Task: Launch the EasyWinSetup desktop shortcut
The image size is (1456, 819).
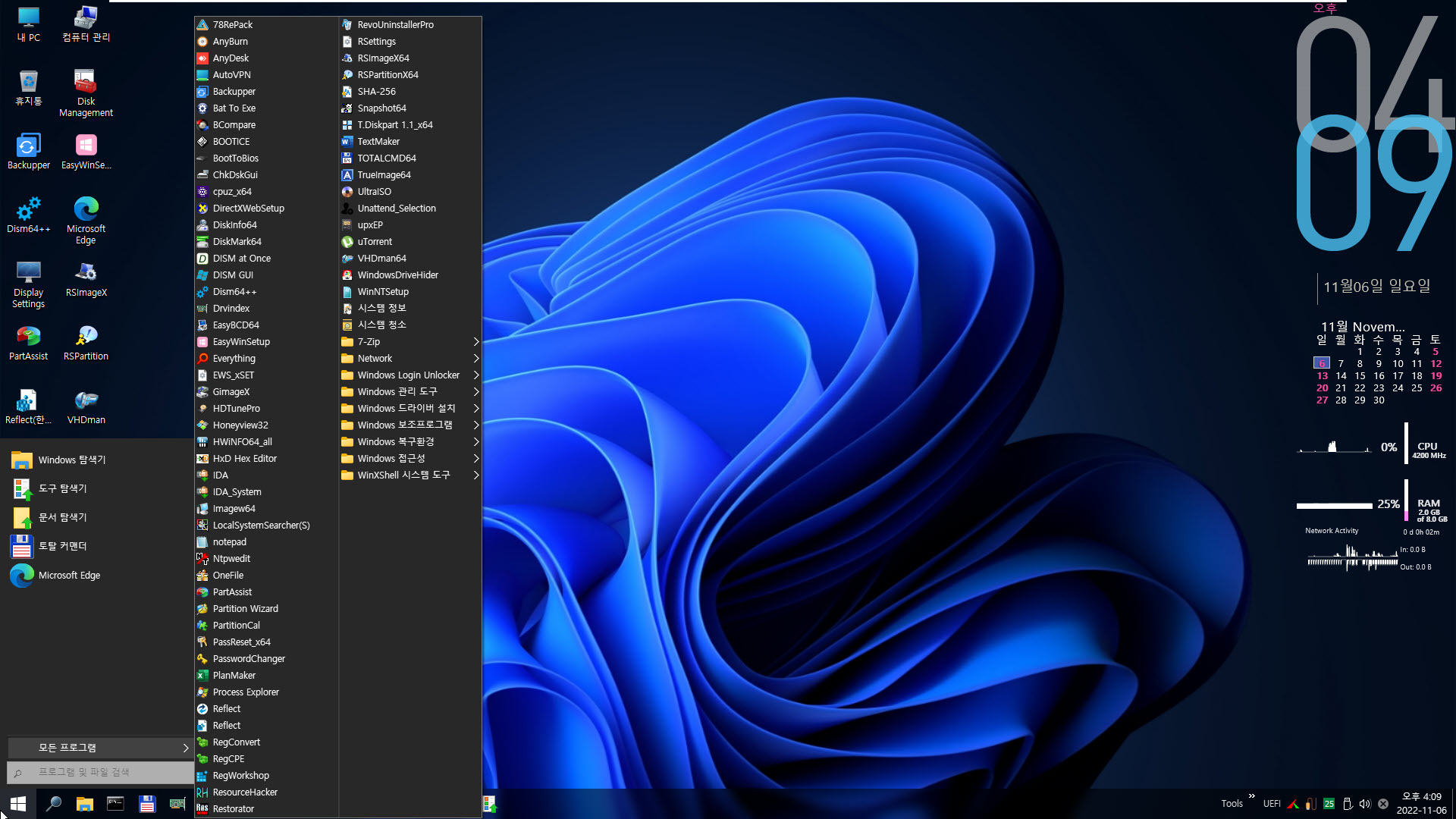Action: pyautogui.click(x=86, y=152)
